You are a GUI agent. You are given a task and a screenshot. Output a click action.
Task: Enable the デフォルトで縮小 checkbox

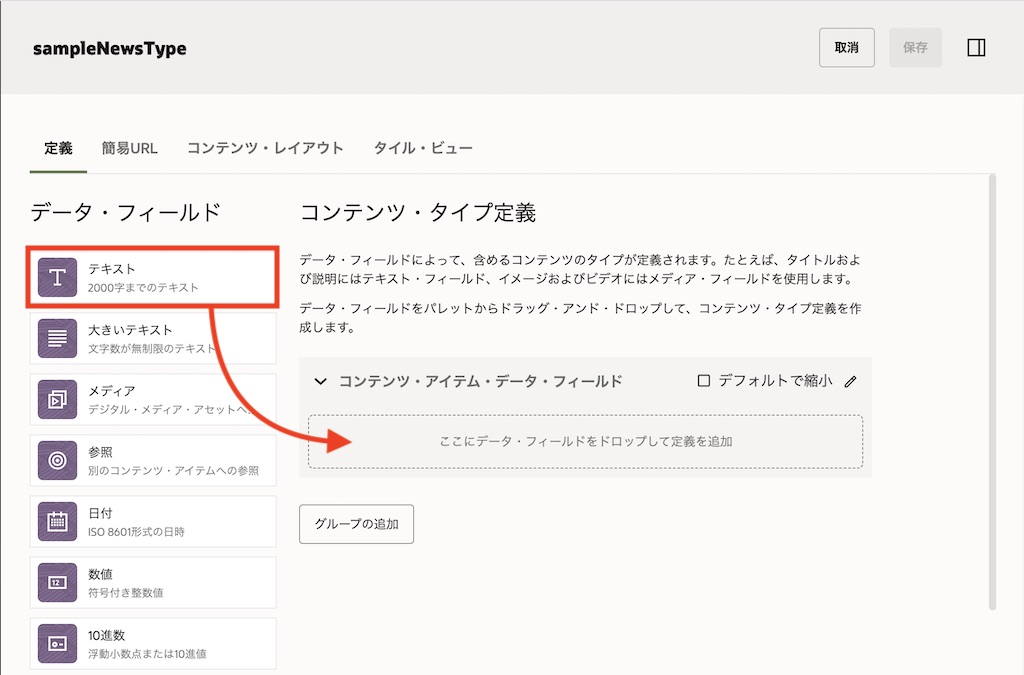704,381
